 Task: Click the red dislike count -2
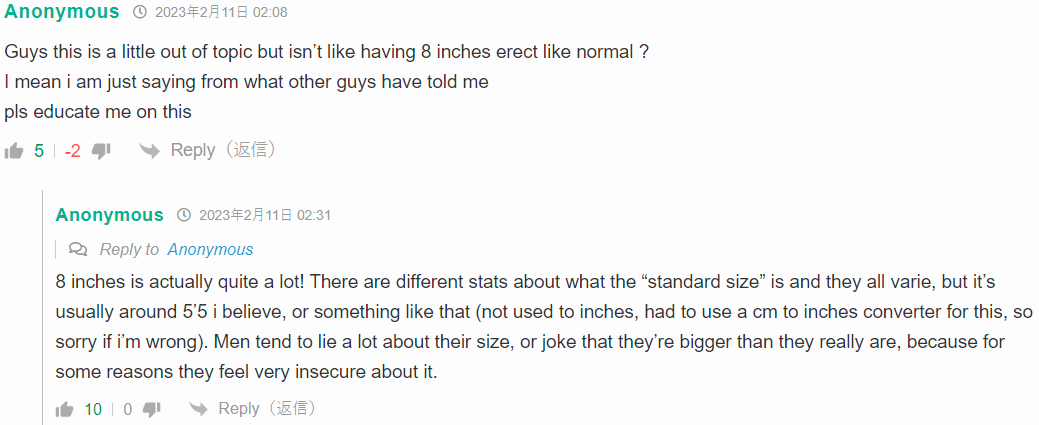click(x=72, y=151)
